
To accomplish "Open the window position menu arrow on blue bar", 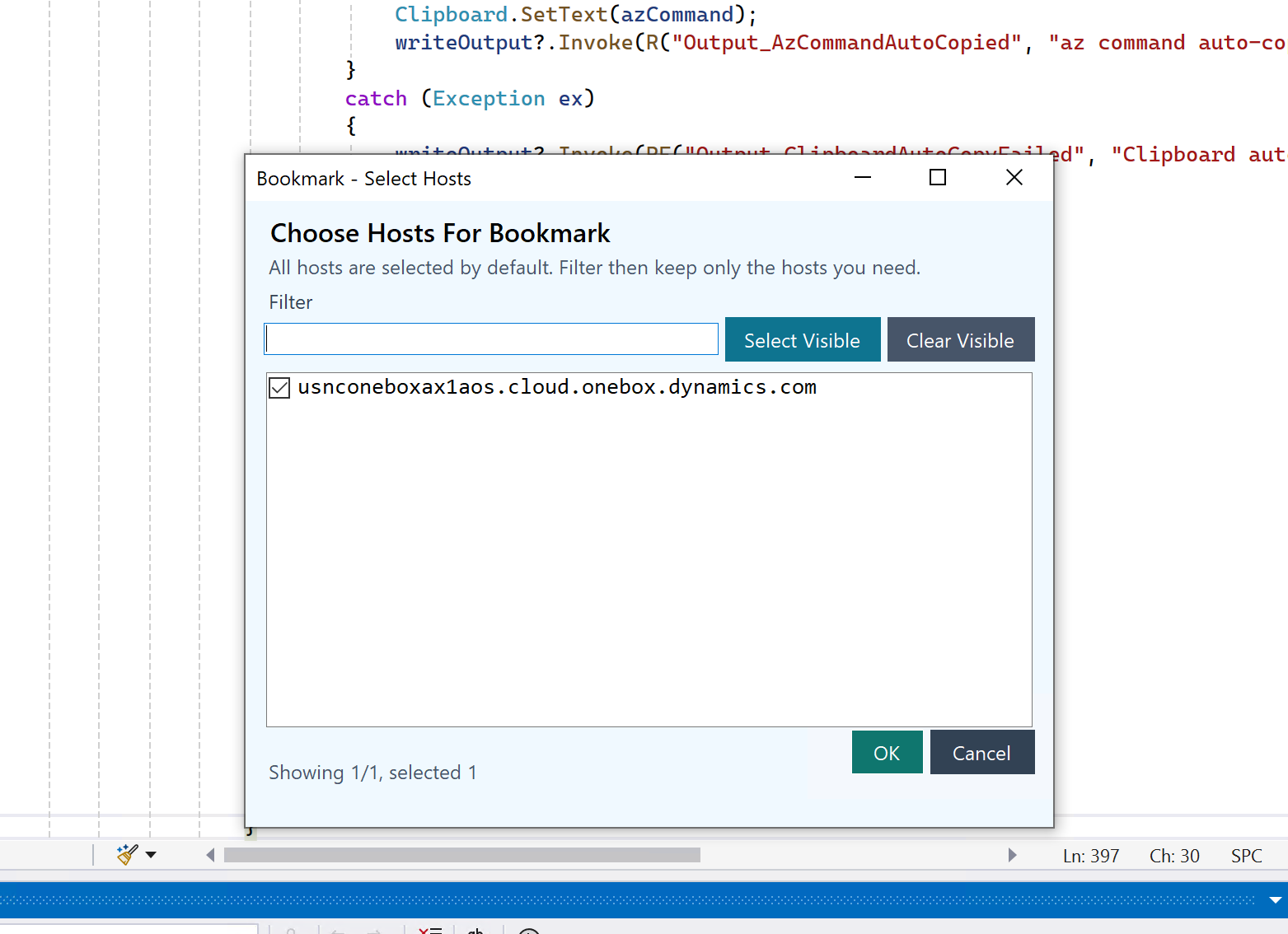I will (1275, 900).
